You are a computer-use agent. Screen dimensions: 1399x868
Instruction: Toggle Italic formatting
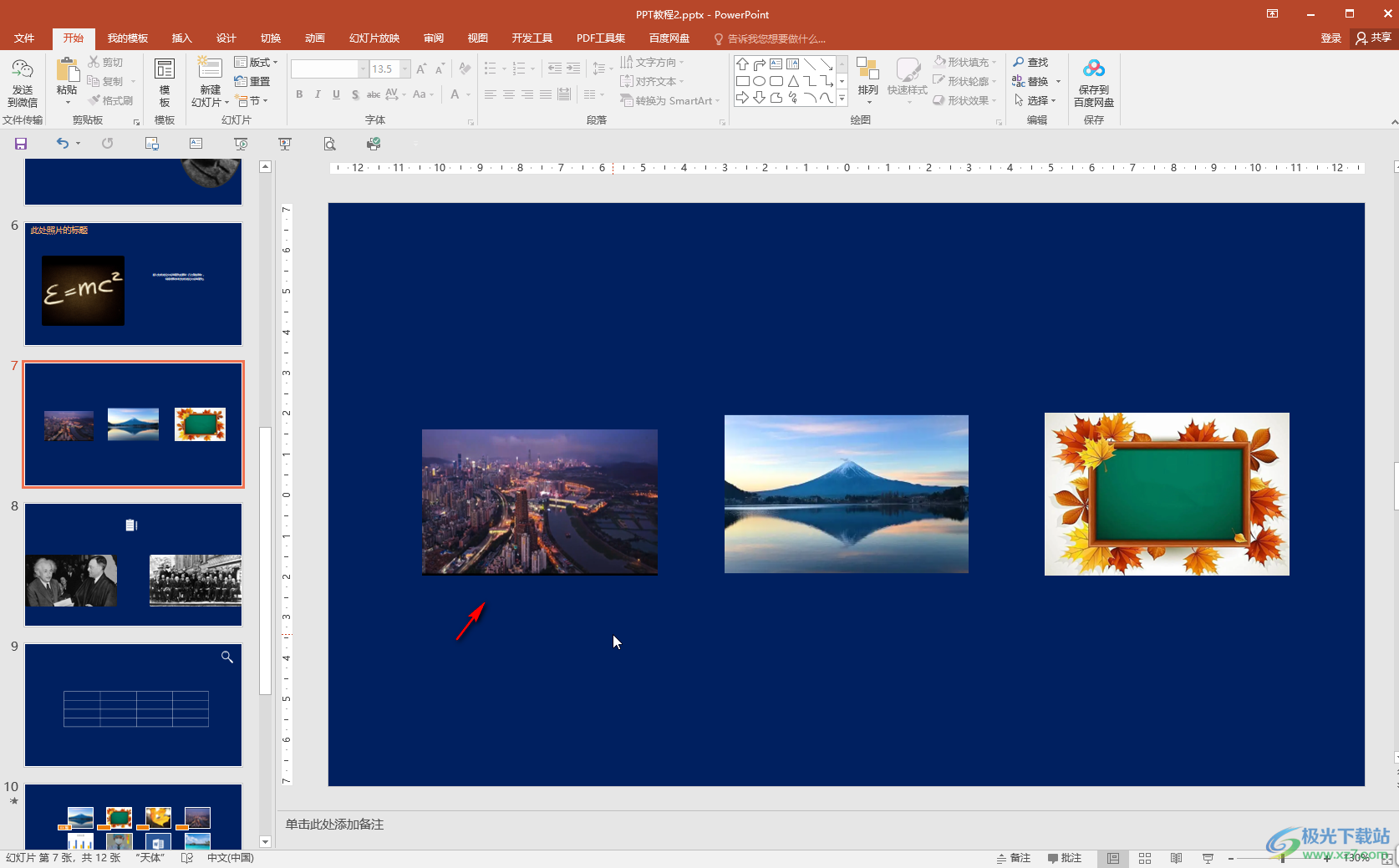coord(318,94)
